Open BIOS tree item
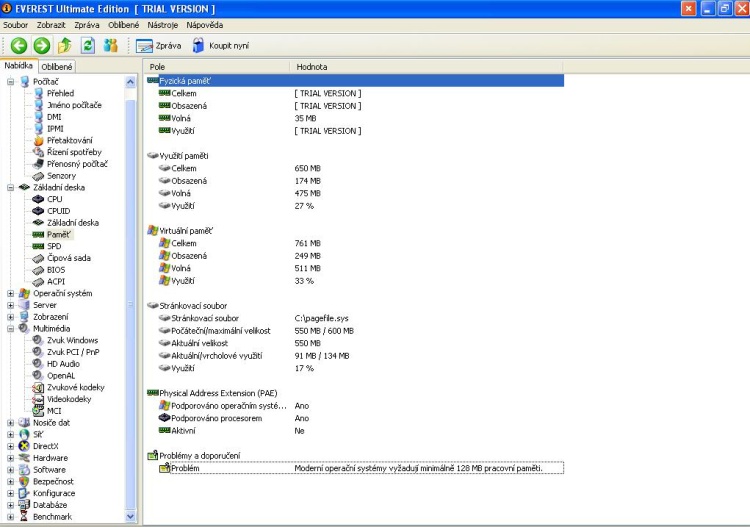The width and height of the screenshot is (750, 527). click(56, 270)
